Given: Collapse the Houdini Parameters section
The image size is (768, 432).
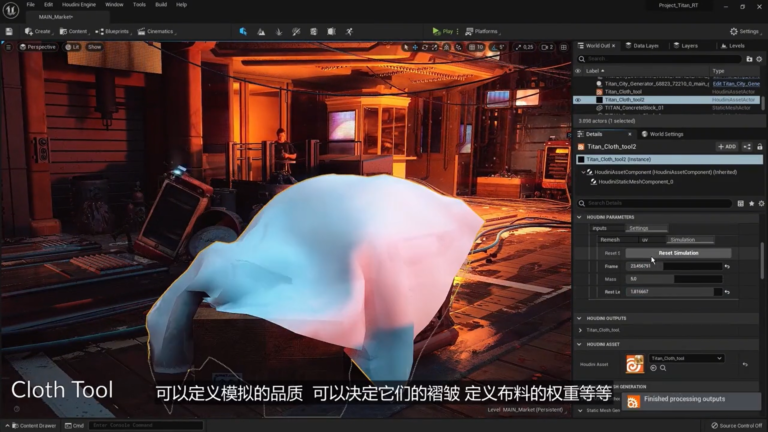Looking at the screenshot, I should [579, 217].
